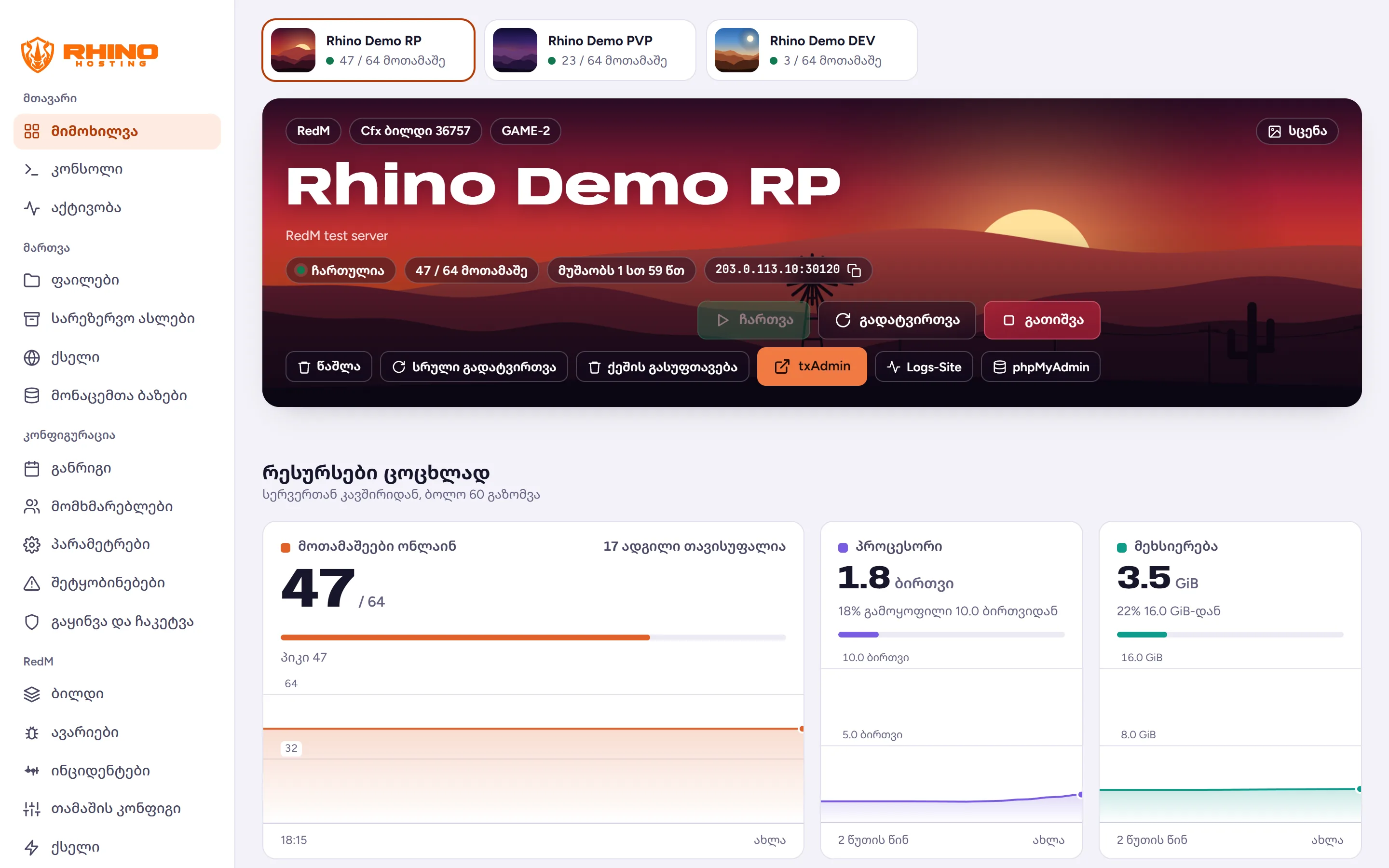The image size is (1389, 868).
Task: Open ავარიები crashes page
Action: pos(117,732)
